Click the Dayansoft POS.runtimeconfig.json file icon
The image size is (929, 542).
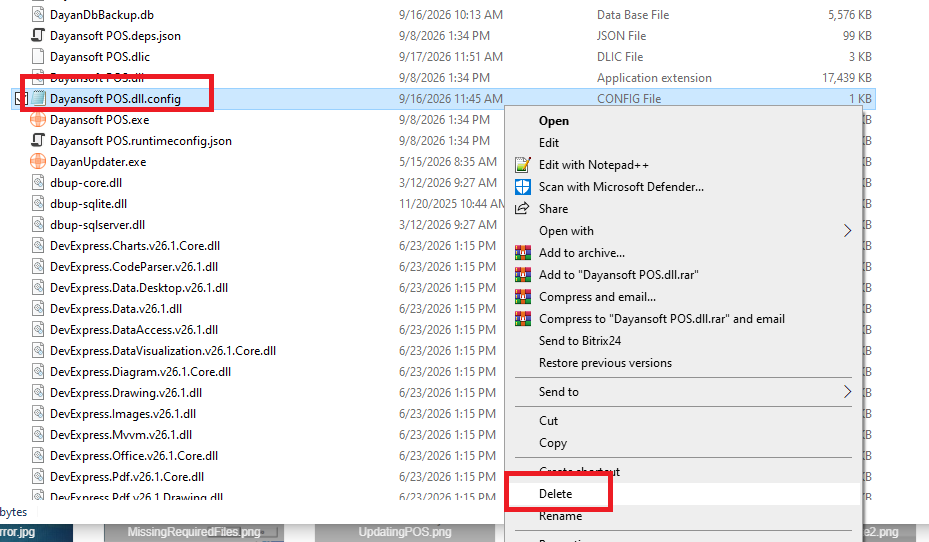coord(38,140)
